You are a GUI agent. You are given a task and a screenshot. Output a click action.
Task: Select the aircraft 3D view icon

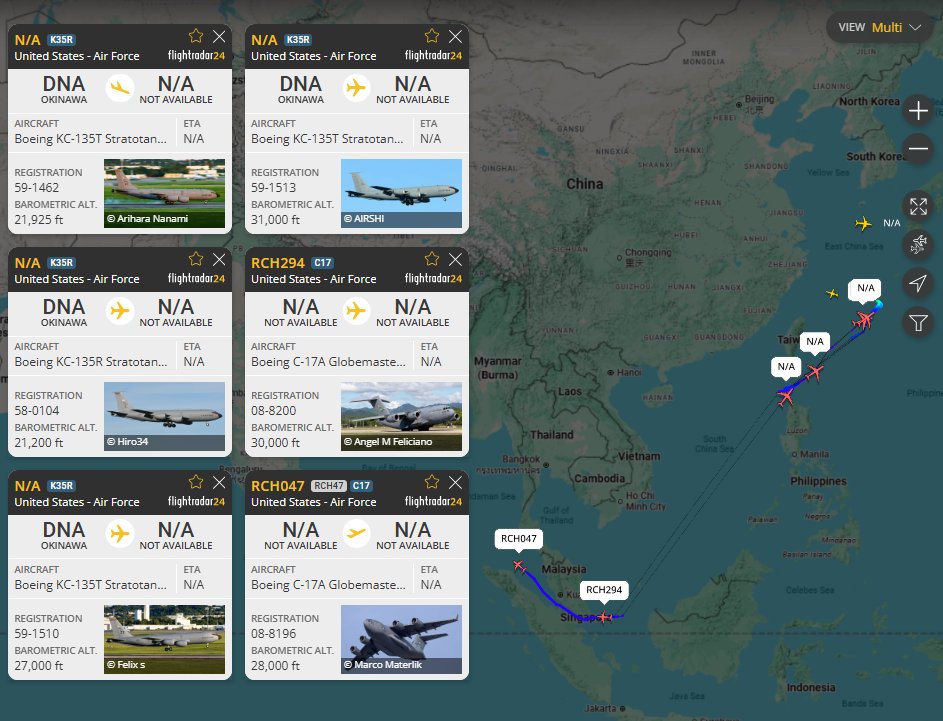pyautogui.click(x=918, y=245)
